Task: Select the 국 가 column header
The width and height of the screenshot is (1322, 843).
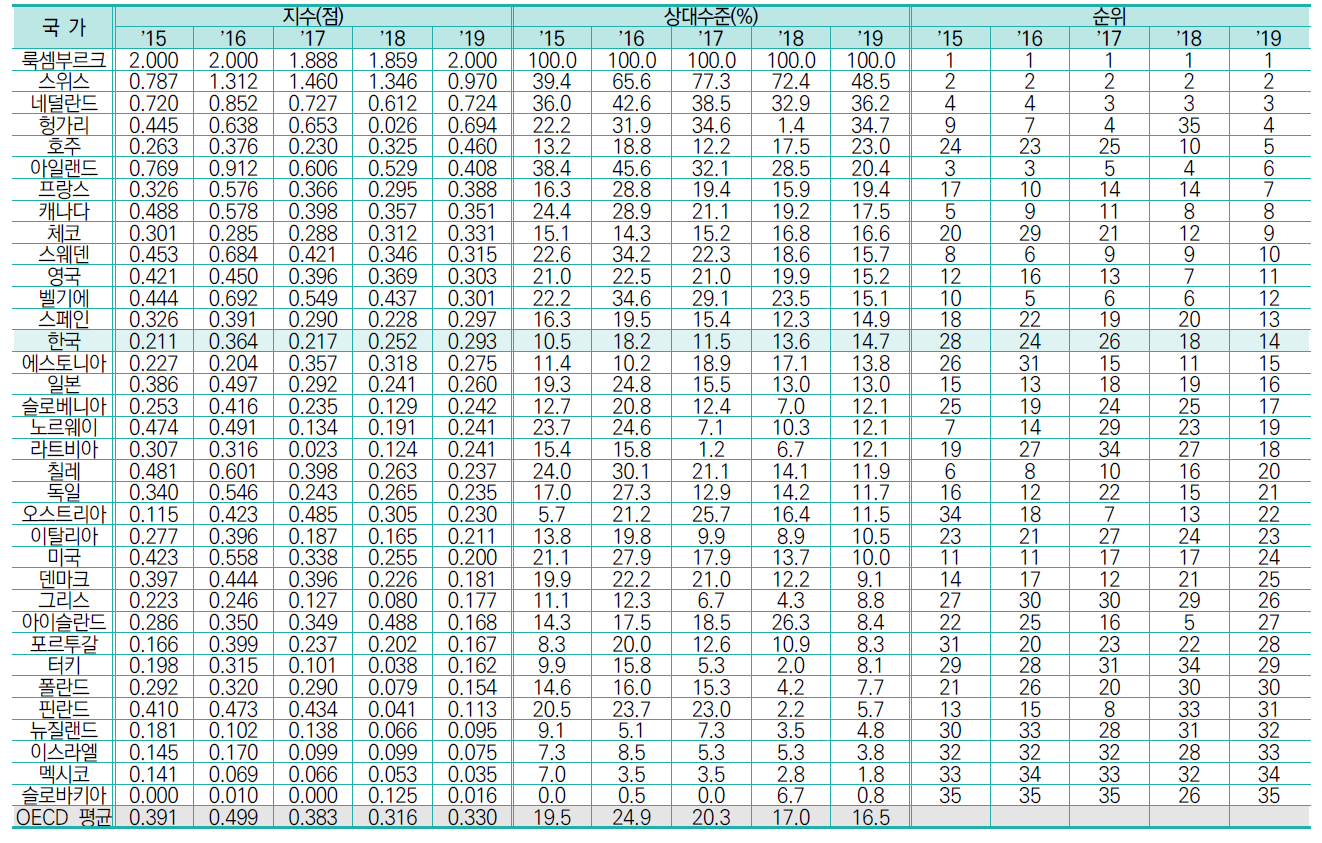Action: [62, 27]
